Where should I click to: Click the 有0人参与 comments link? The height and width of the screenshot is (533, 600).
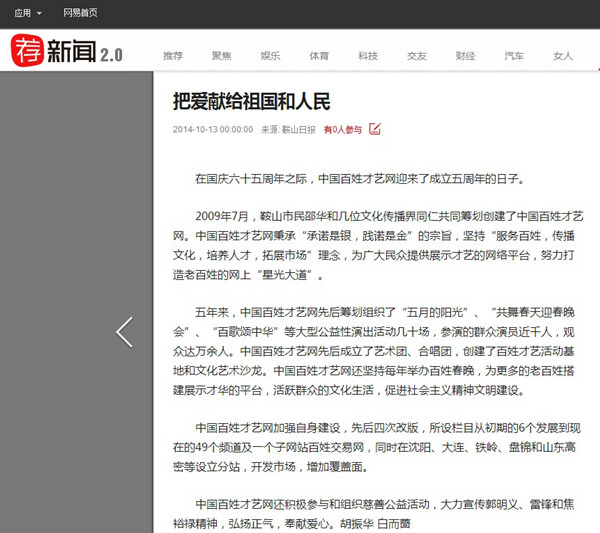342,129
